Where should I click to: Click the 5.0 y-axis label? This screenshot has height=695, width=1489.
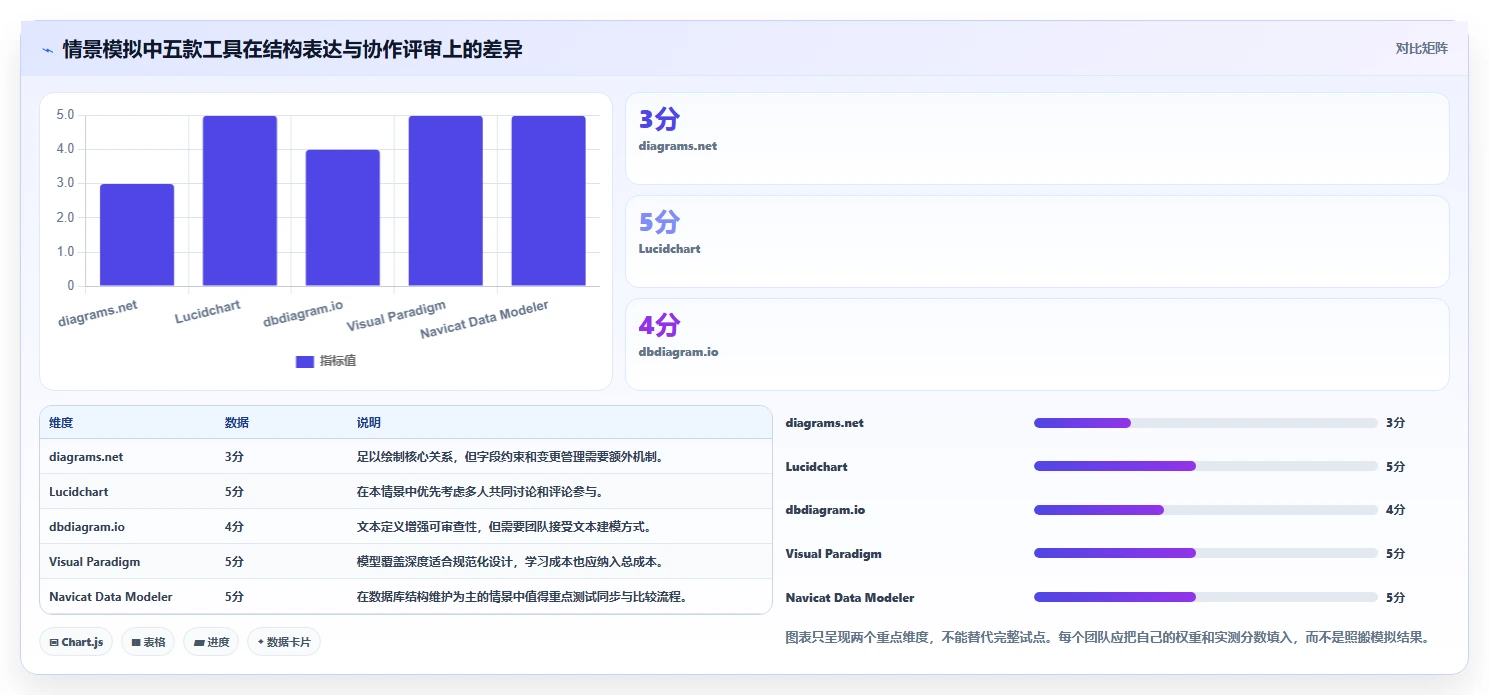click(65, 115)
